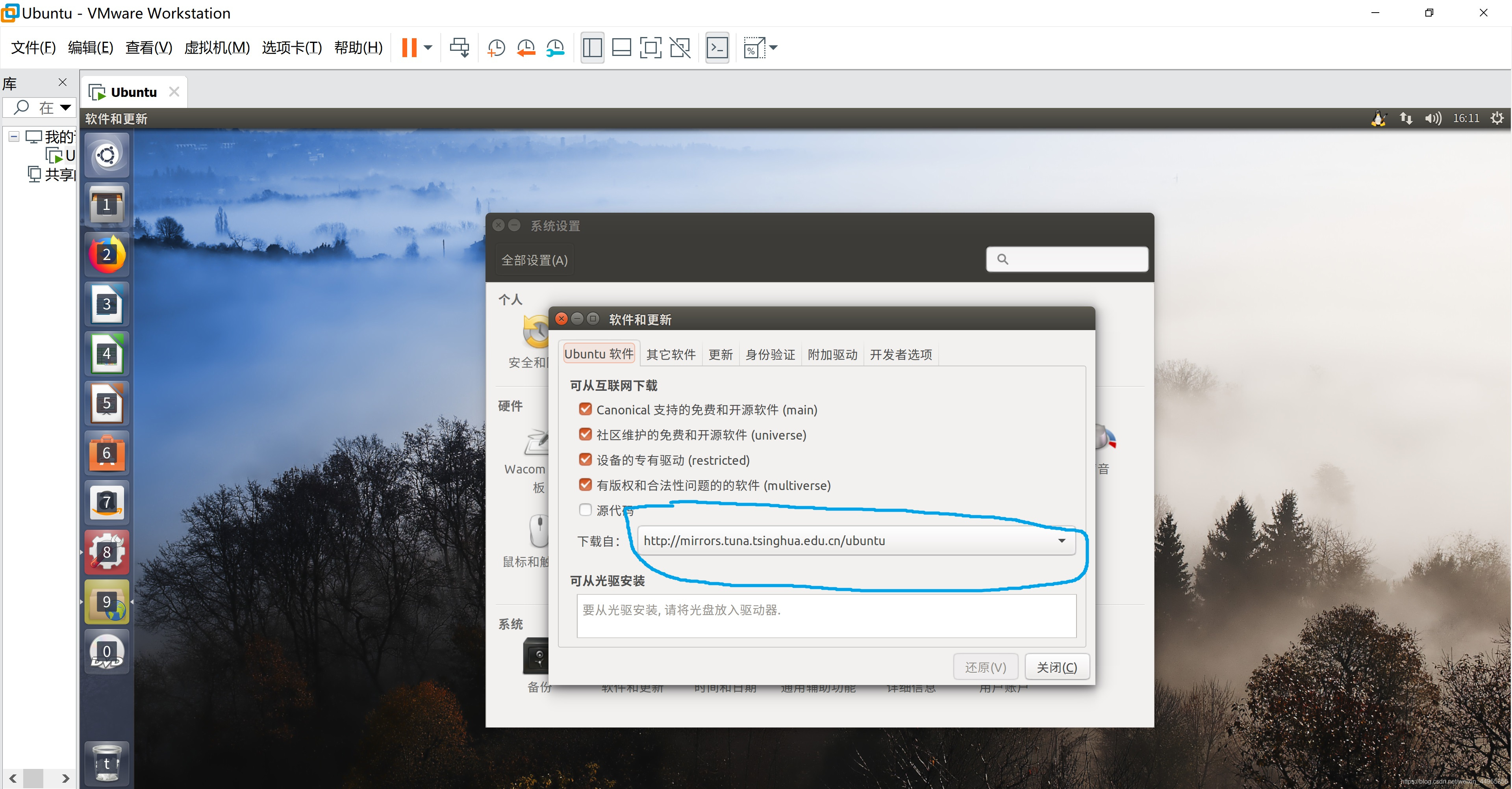
Task: Uncheck the universe community software checkbox
Action: [585, 434]
